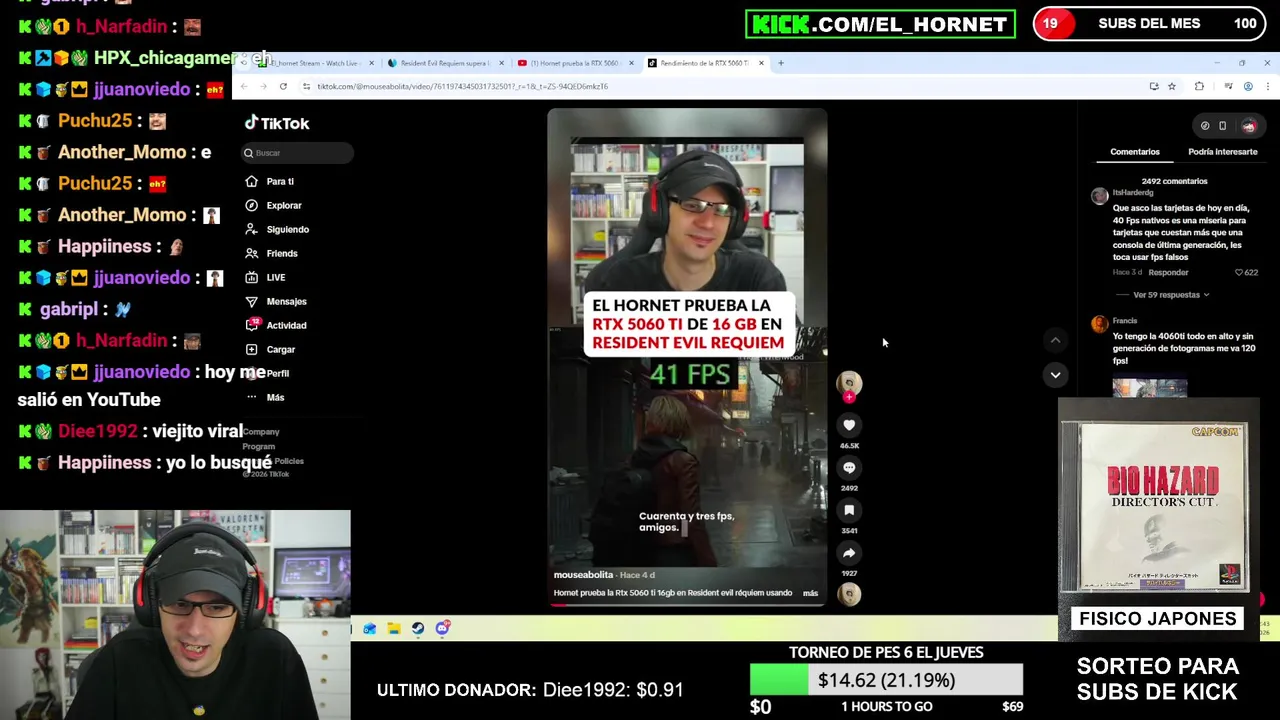Open the Actividad notifications item
This screenshot has width=1280, height=720.
coord(286,326)
